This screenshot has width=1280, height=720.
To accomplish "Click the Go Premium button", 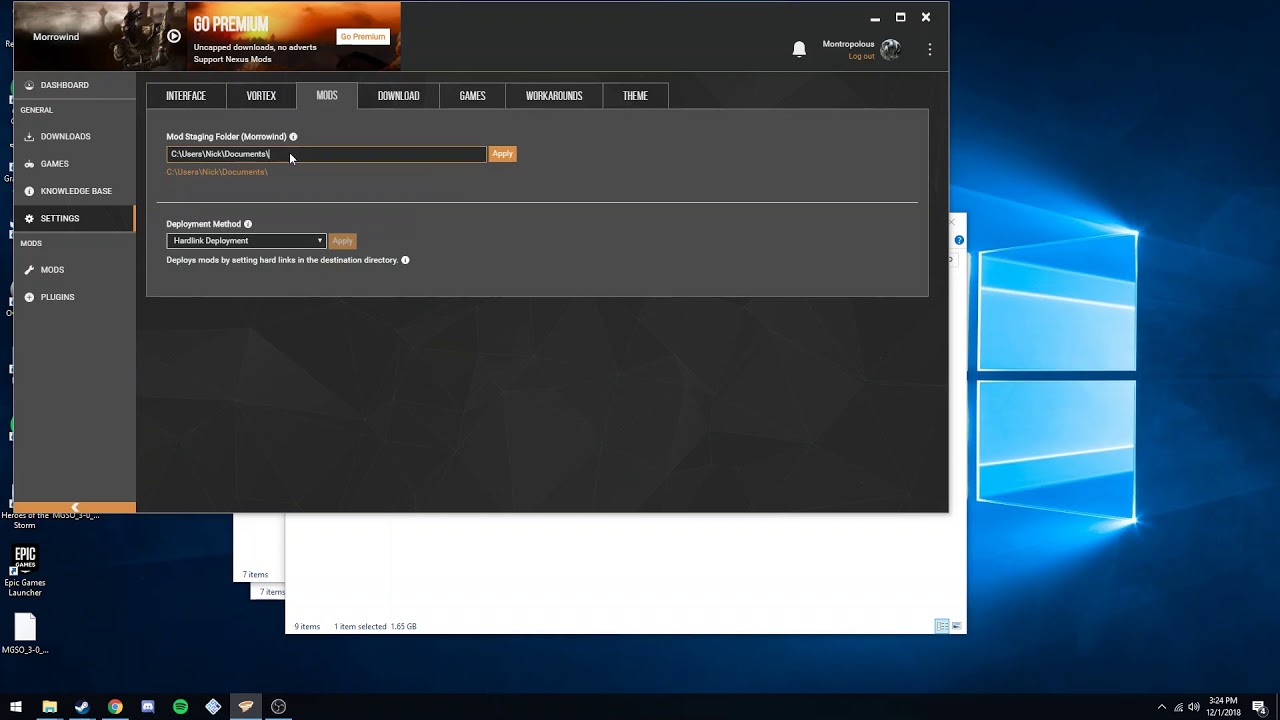I will [x=362, y=37].
